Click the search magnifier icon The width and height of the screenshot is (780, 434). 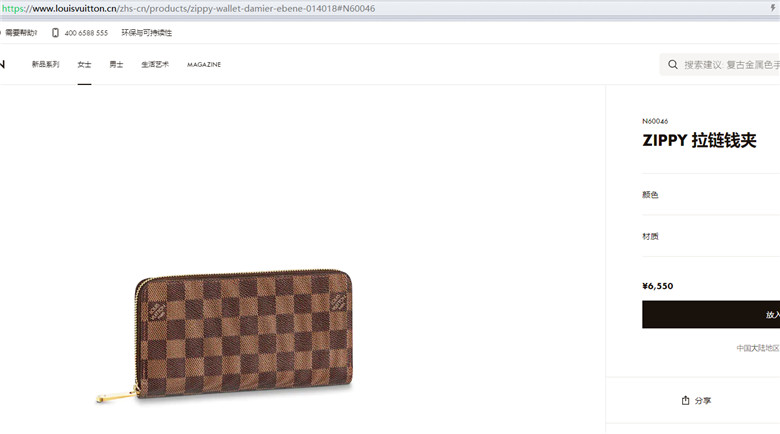coord(673,65)
